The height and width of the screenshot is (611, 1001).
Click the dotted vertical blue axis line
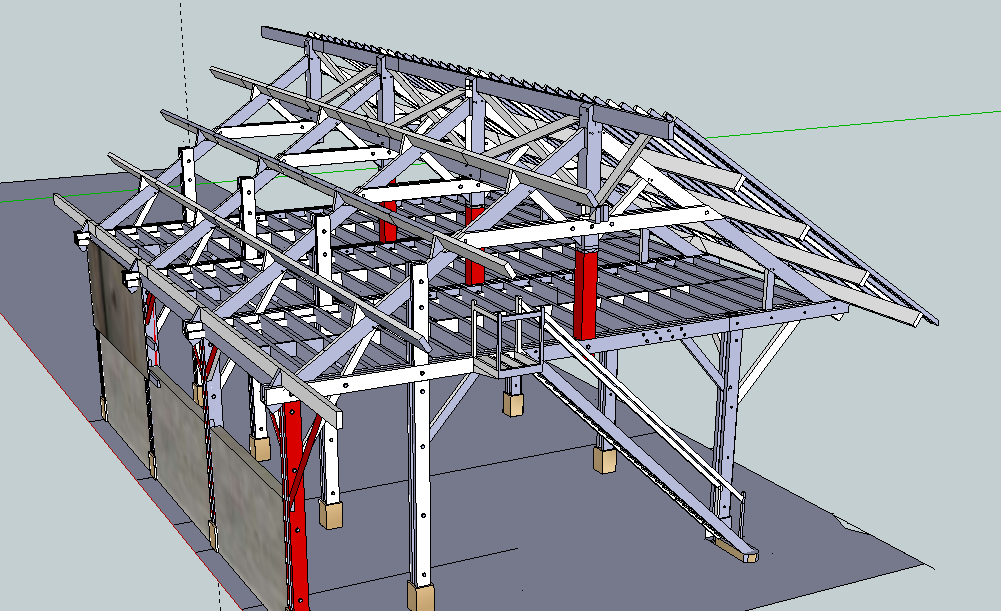[x=181, y=60]
